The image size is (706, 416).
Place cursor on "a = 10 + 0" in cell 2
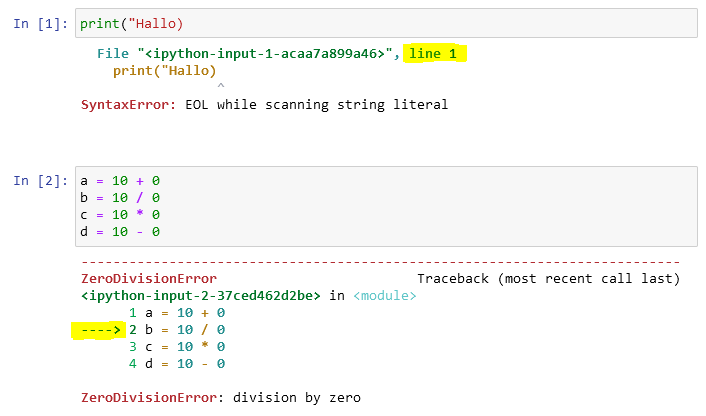(x=120, y=181)
